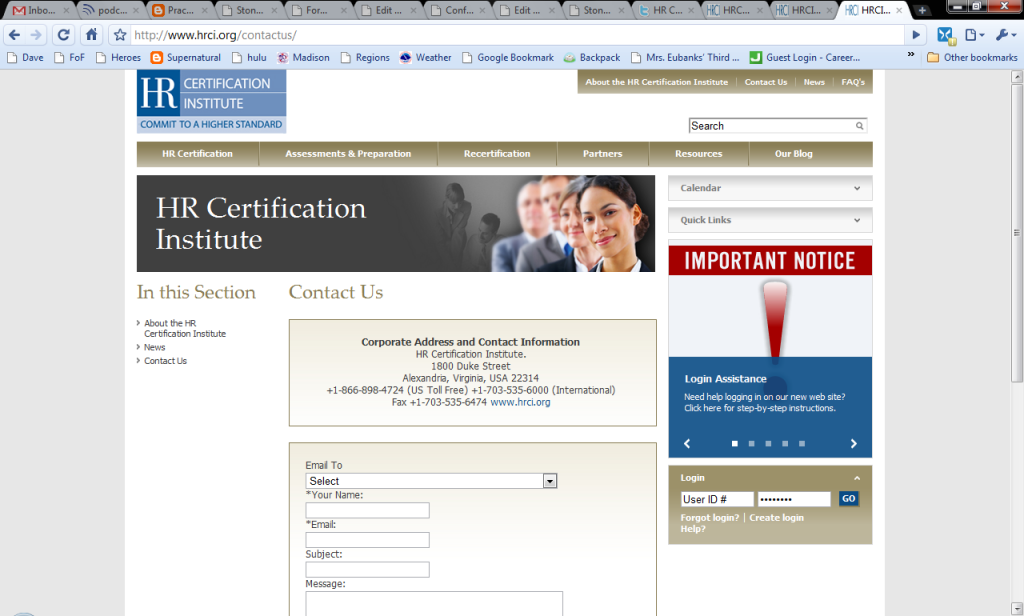Open the page menu icon in the toolbar
1024x616 pixels.
pyautogui.click(x=974, y=35)
